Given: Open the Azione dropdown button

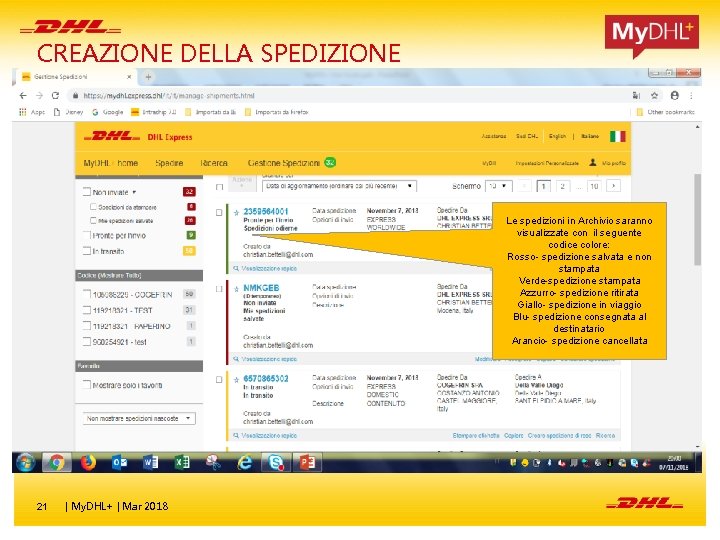Looking at the screenshot, I should (x=242, y=182).
